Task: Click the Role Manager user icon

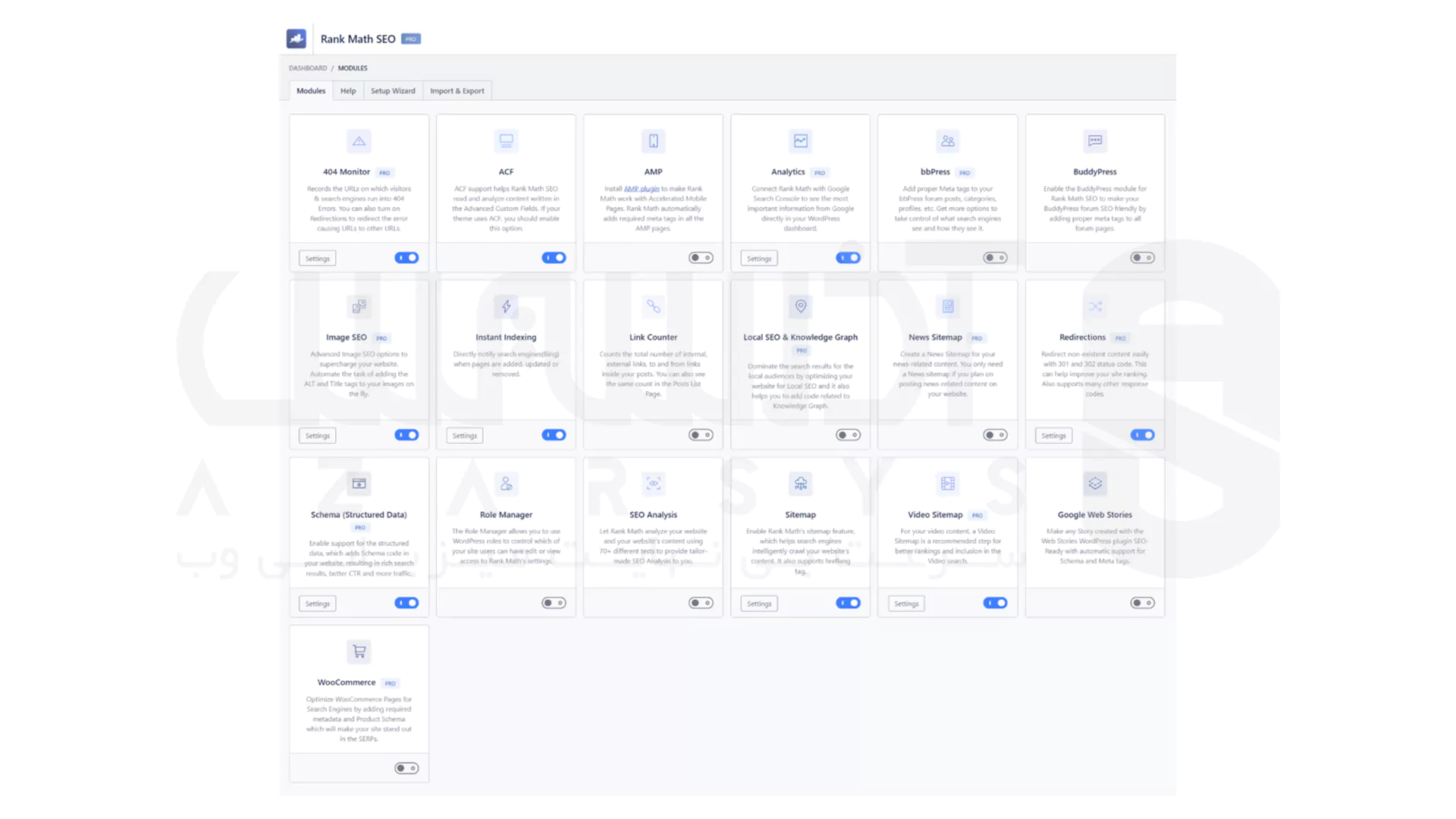Action: 506,483
